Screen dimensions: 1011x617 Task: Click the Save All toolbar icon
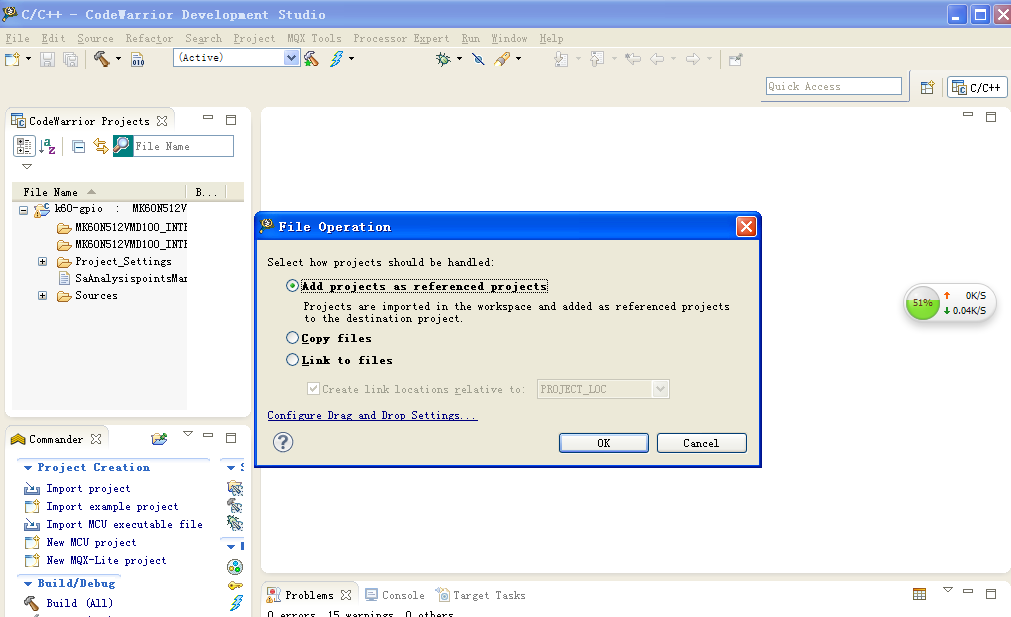[x=70, y=59]
